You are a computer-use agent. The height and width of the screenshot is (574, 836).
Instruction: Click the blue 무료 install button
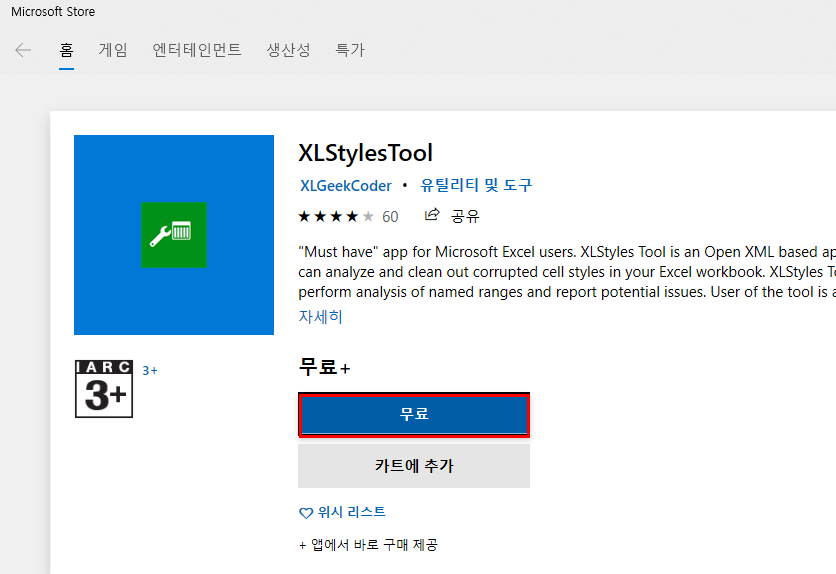point(414,414)
